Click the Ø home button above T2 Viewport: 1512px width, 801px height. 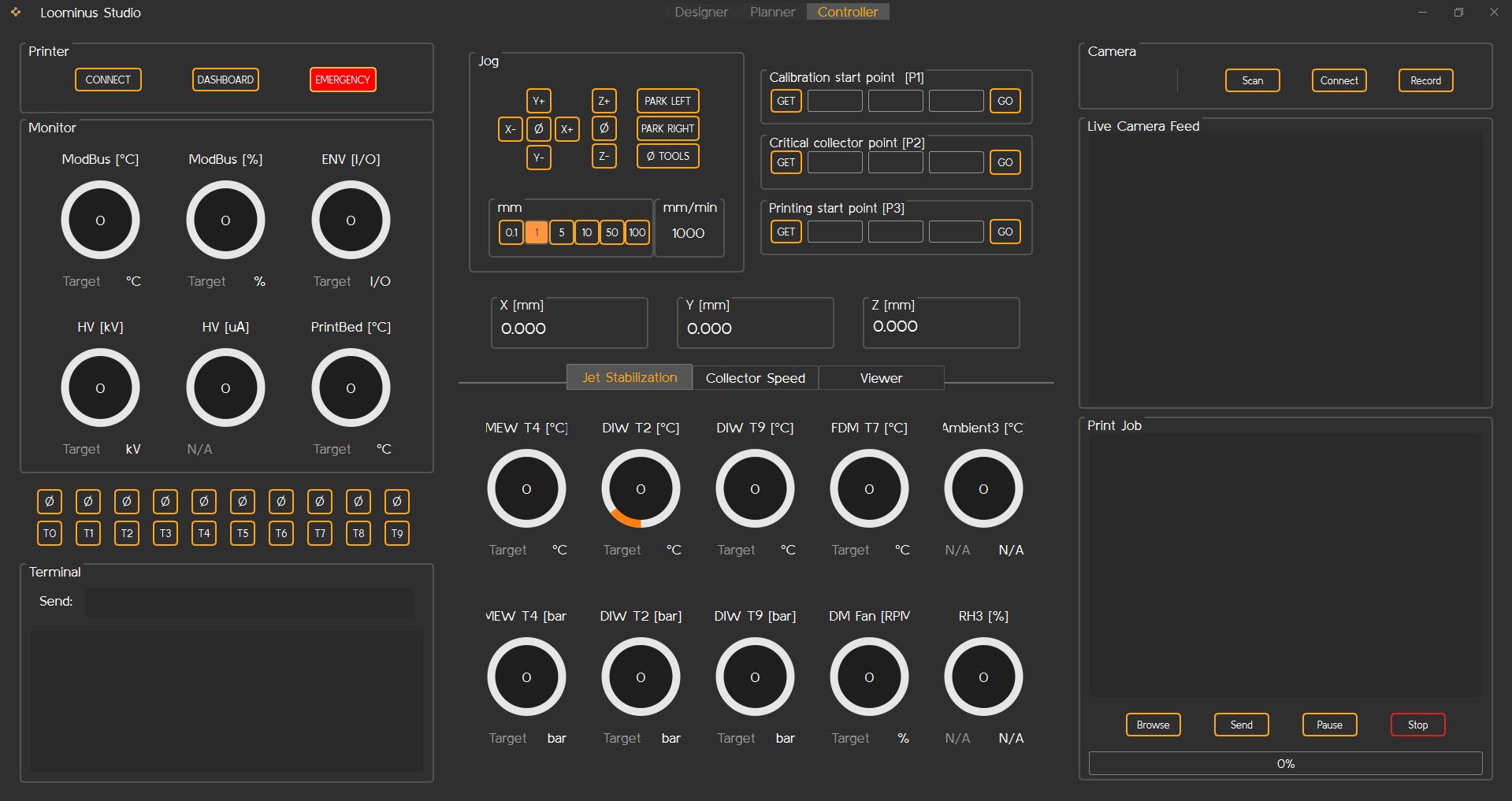127,501
